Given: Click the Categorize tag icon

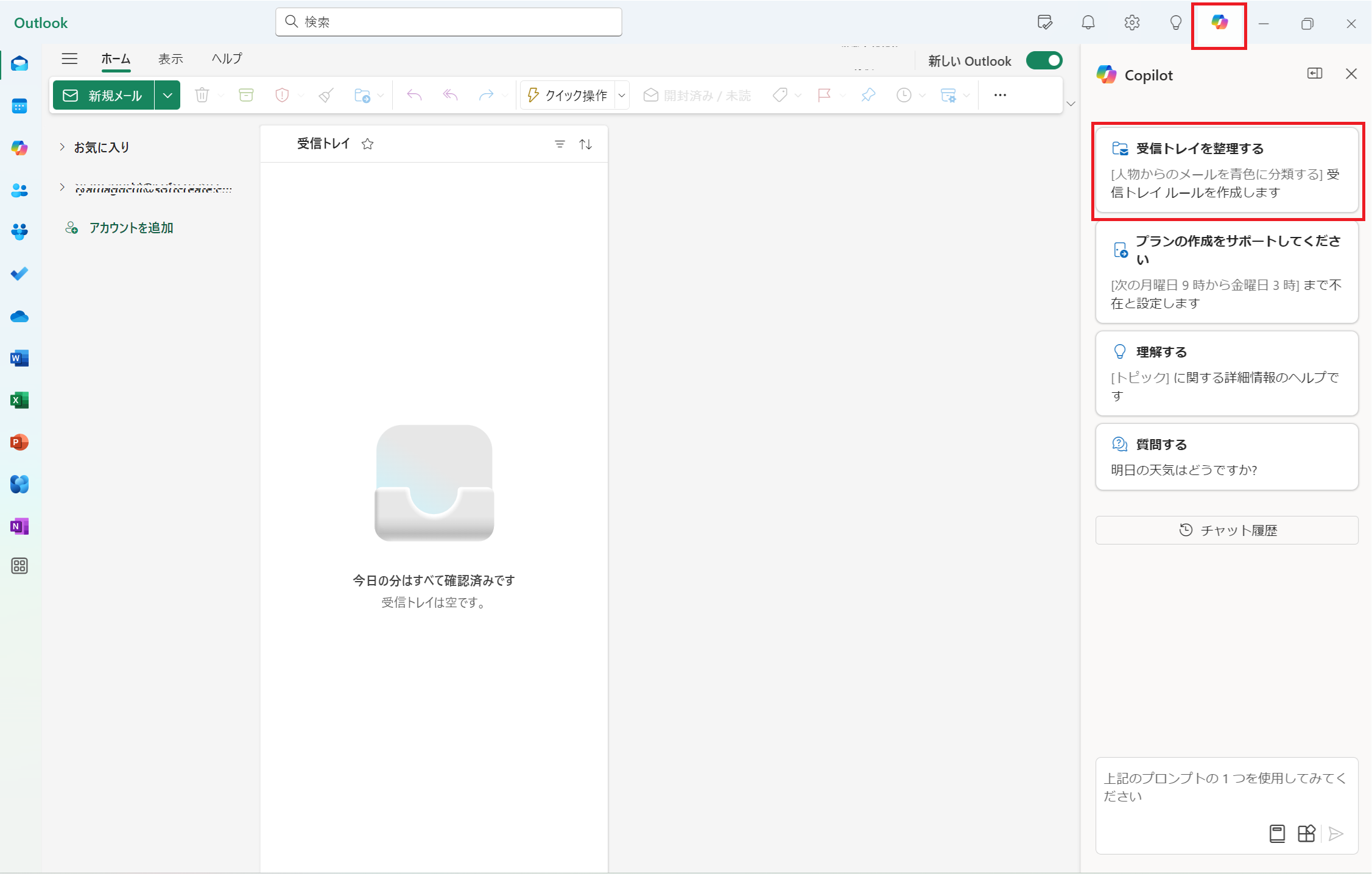Looking at the screenshot, I should pos(780,95).
